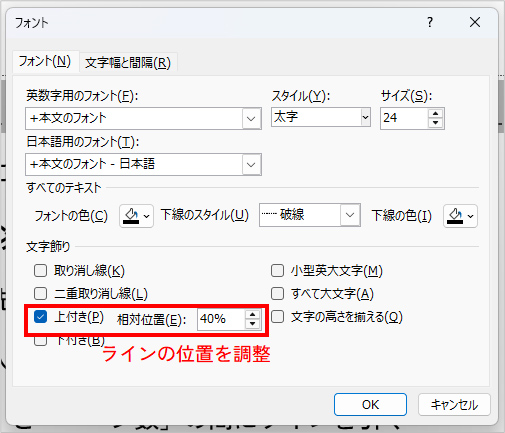The height and width of the screenshot is (433, 505).
Task: Expand the 日本語用のフォント dropdown
Action: 251,165
